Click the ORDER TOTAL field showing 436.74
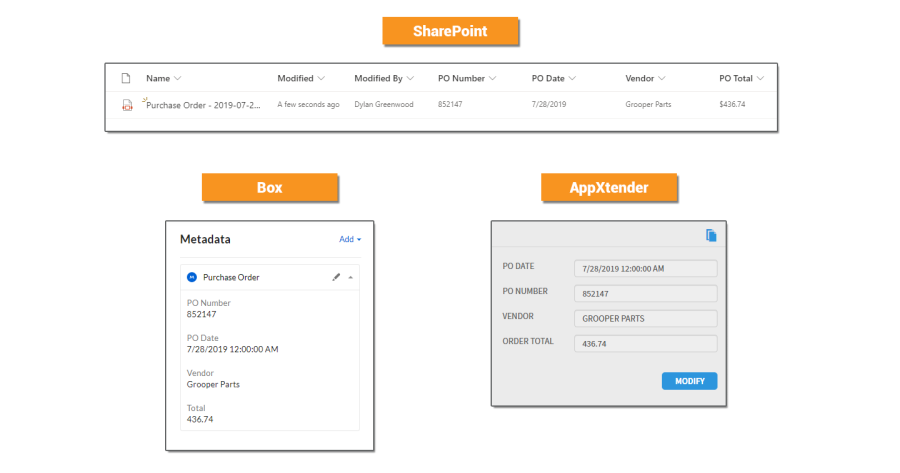This screenshot has height=473, width=900. (646, 344)
